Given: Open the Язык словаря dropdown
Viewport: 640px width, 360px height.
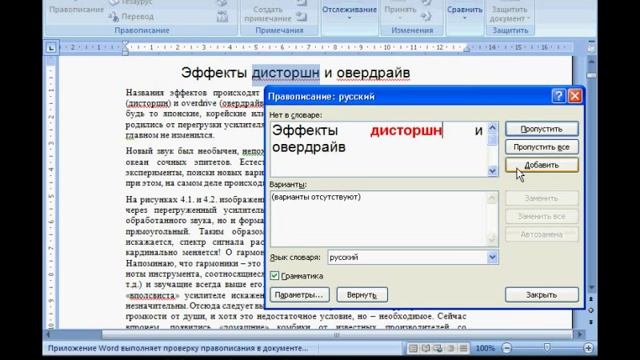Looking at the screenshot, I should coord(492,257).
